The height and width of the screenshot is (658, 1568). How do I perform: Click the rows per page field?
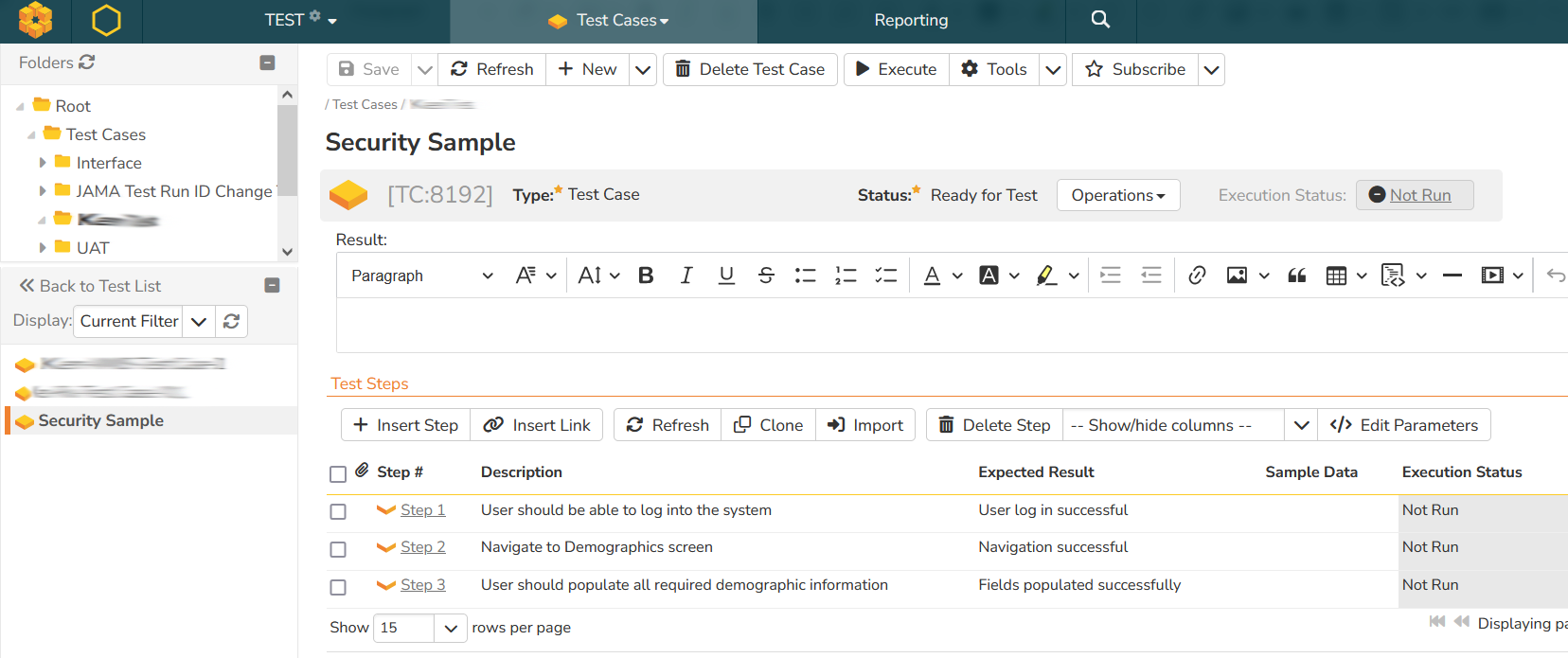point(404,628)
